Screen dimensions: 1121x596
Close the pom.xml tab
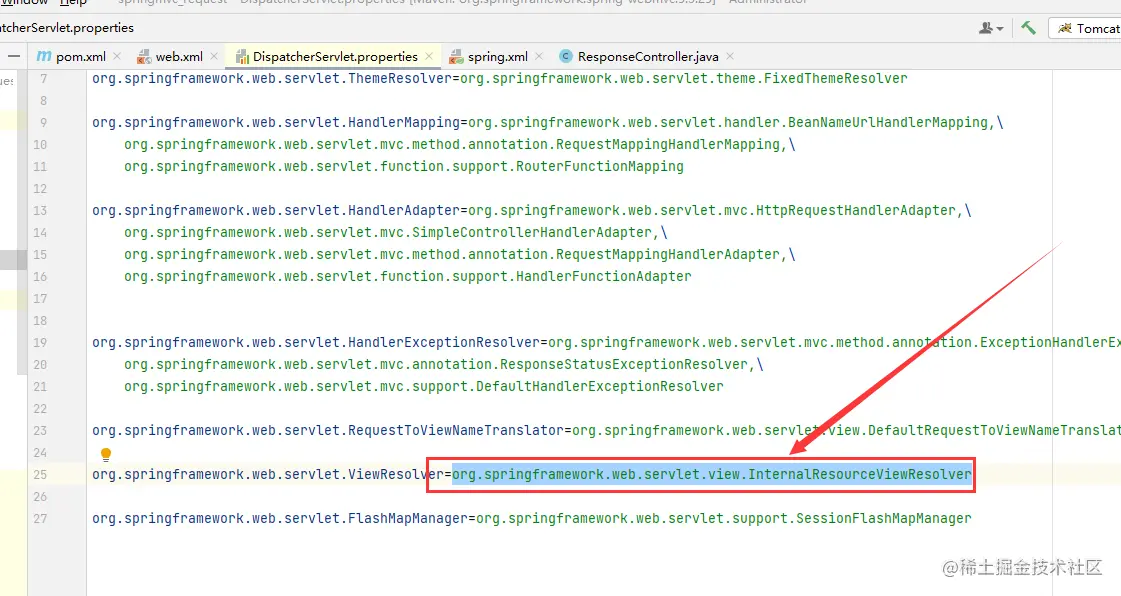click(x=117, y=56)
